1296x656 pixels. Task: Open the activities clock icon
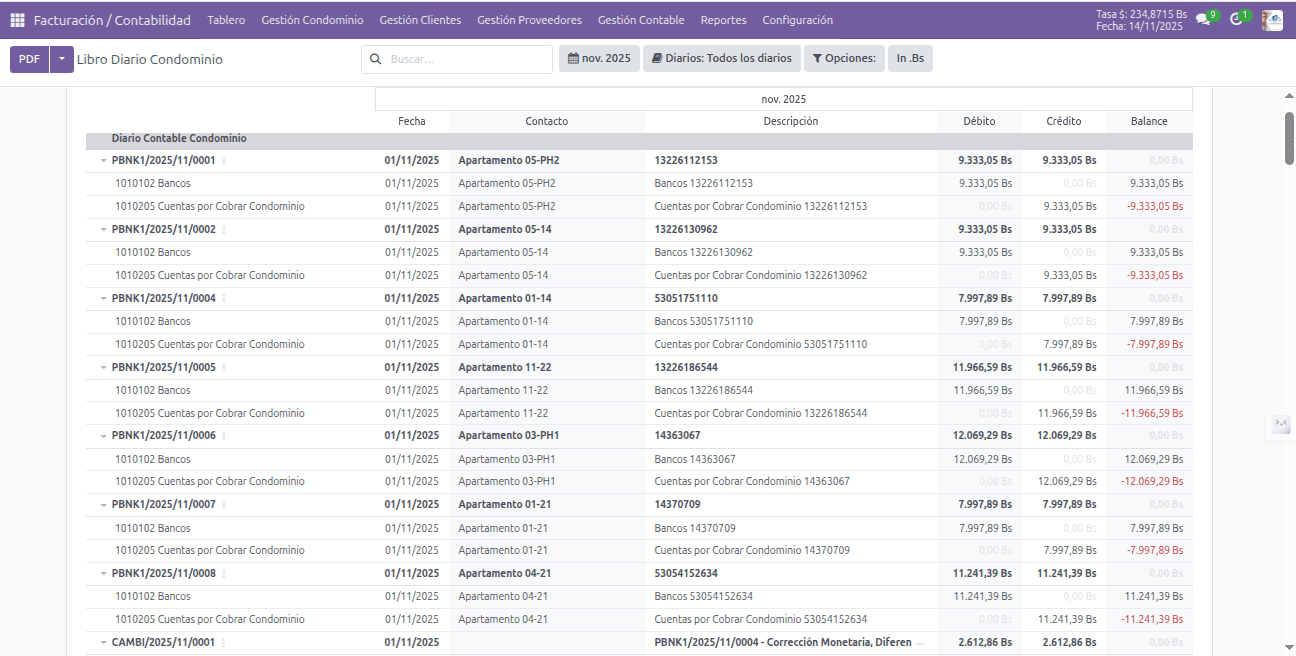point(1237,20)
